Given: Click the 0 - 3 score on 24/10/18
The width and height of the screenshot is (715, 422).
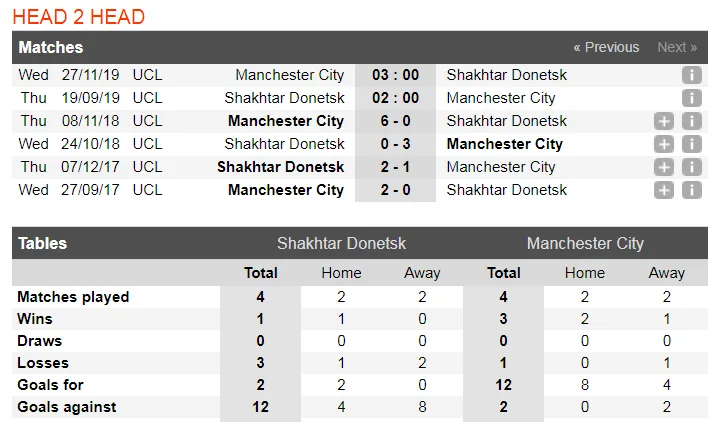Looking at the screenshot, I should [x=395, y=144].
